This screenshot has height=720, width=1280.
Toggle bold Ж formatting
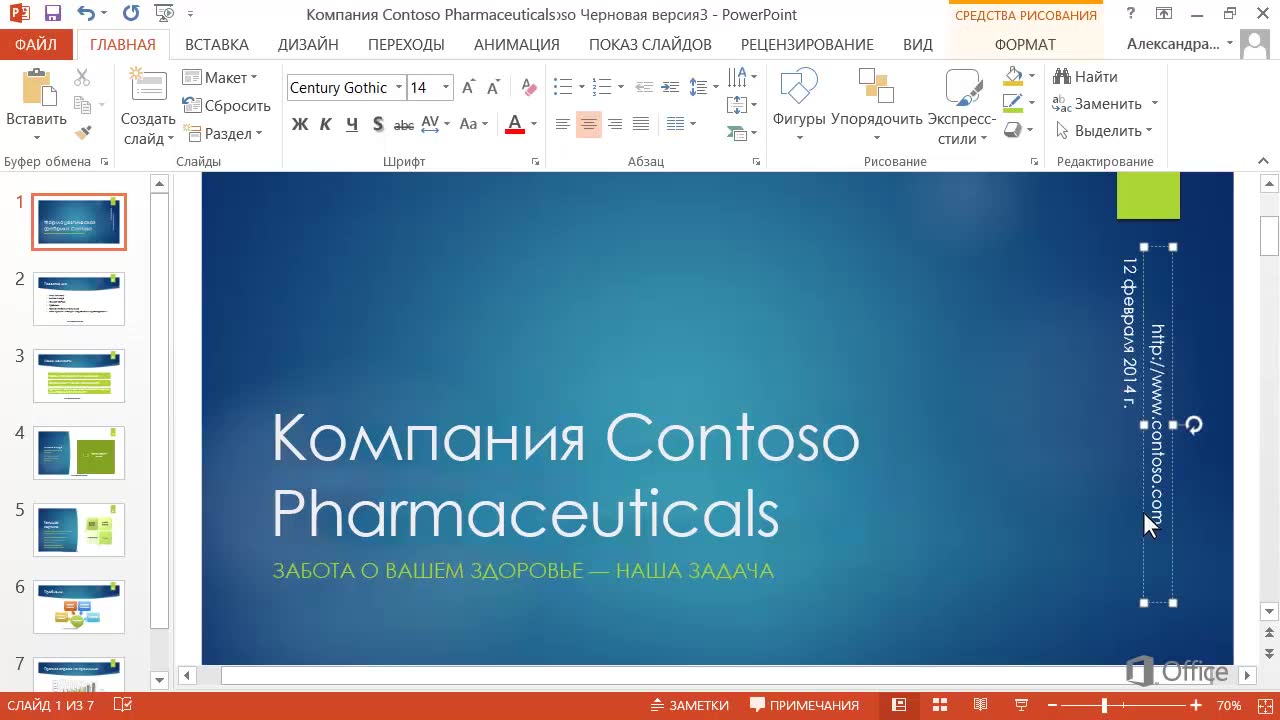click(299, 124)
